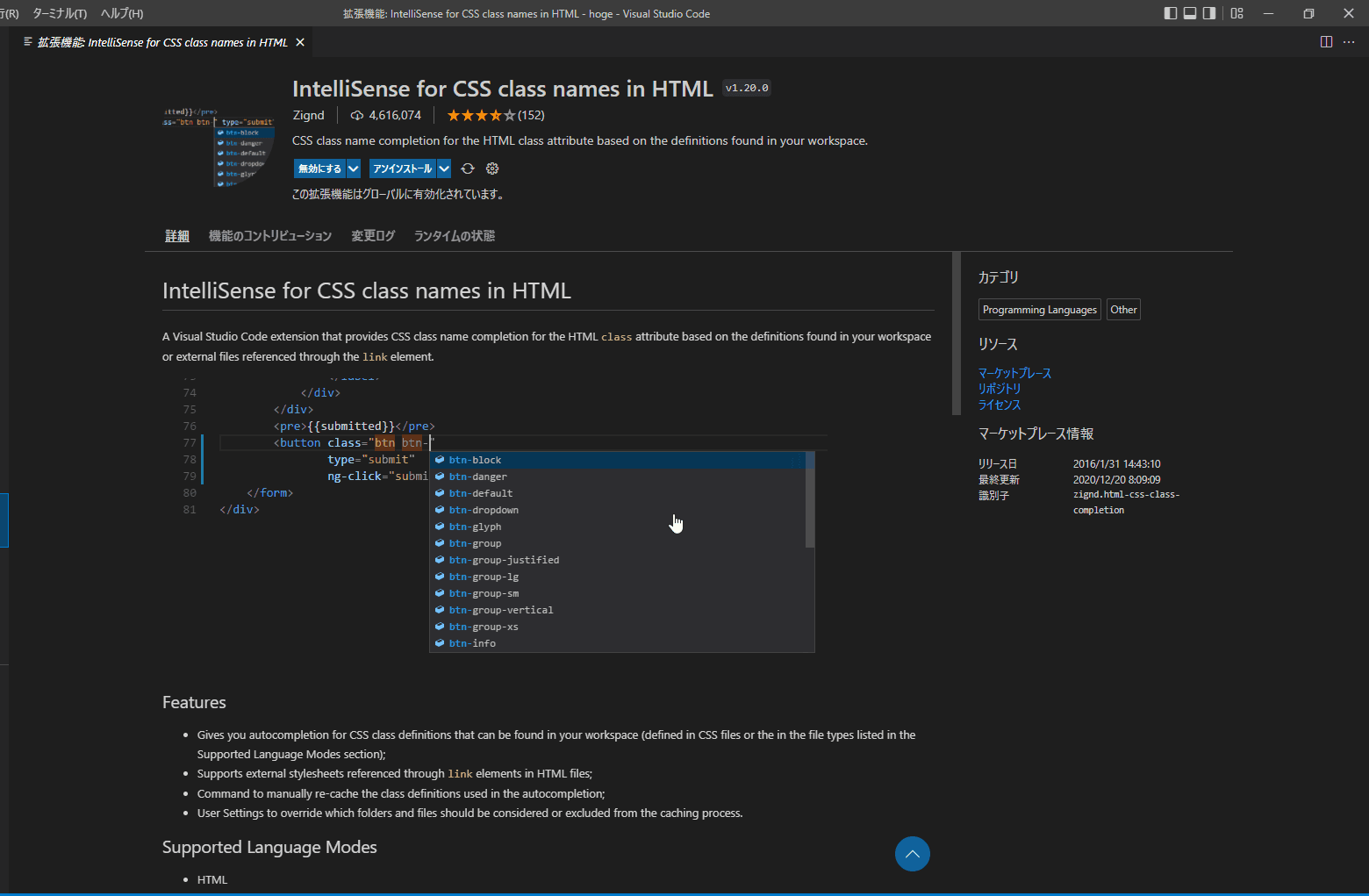Viewport: 1369px width, 896px height.
Task: Open the Customize Layout icon
Action: point(1236,13)
